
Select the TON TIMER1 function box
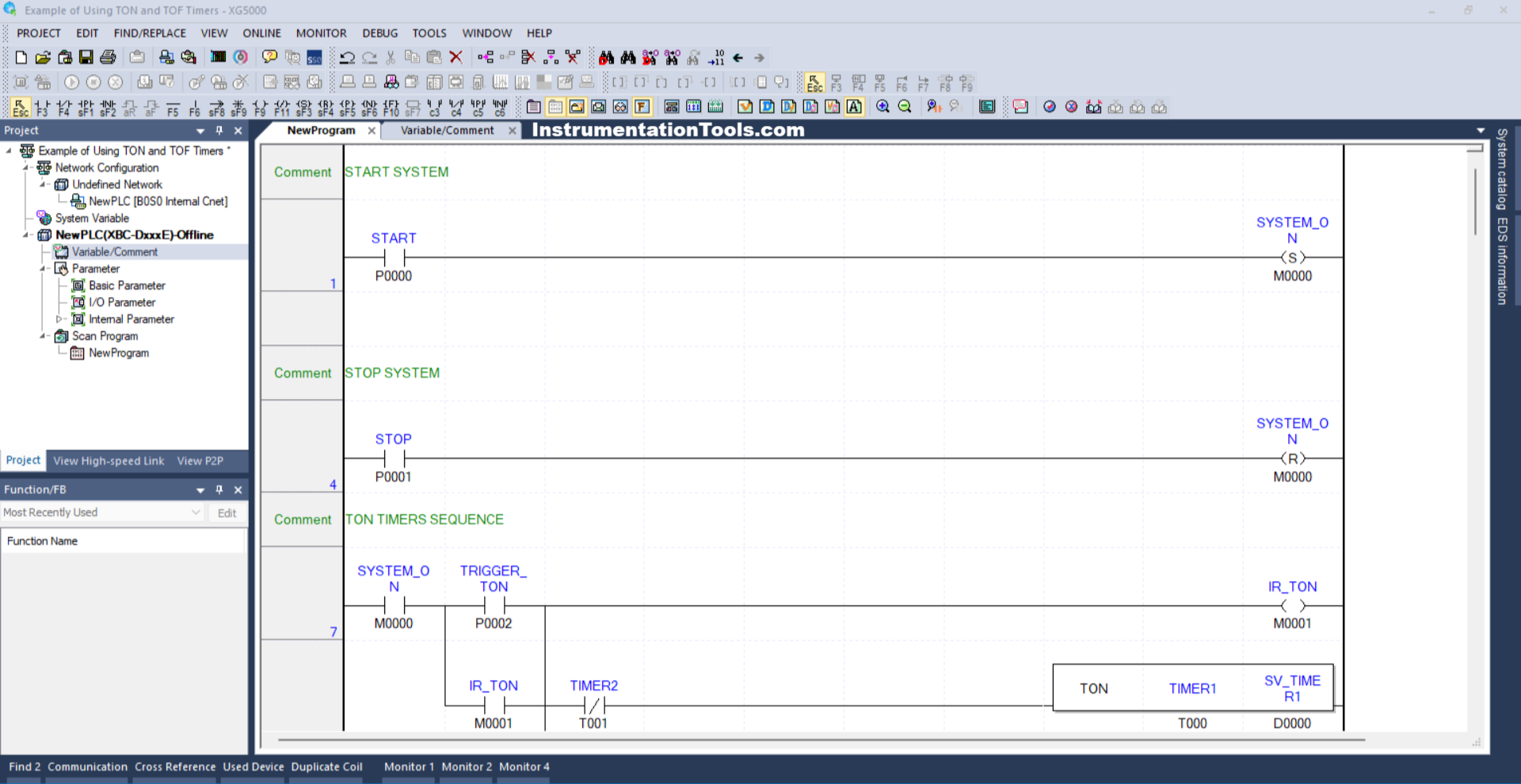pyautogui.click(x=1193, y=688)
